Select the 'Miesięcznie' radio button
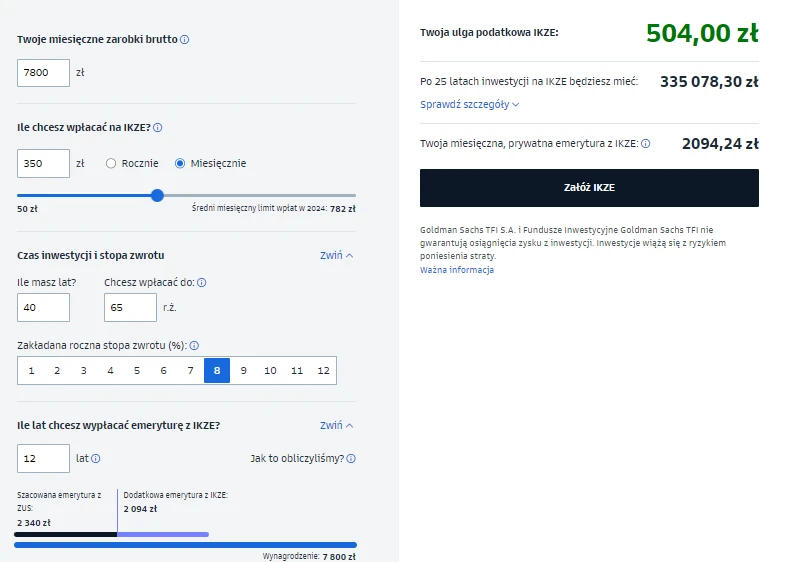The width and height of the screenshot is (786, 562). [x=181, y=163]
